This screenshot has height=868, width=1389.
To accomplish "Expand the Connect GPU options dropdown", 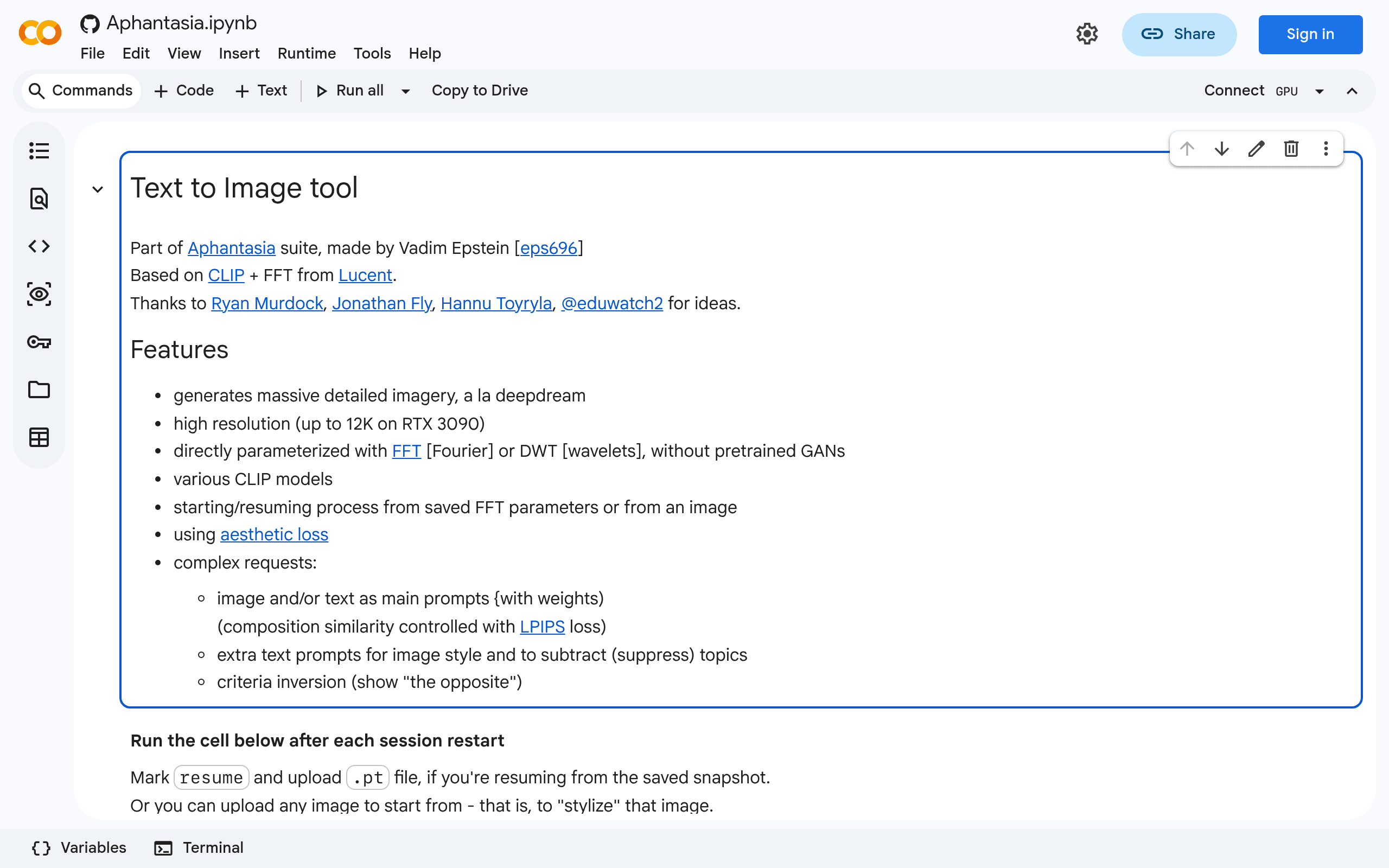I will point(1320,91).
